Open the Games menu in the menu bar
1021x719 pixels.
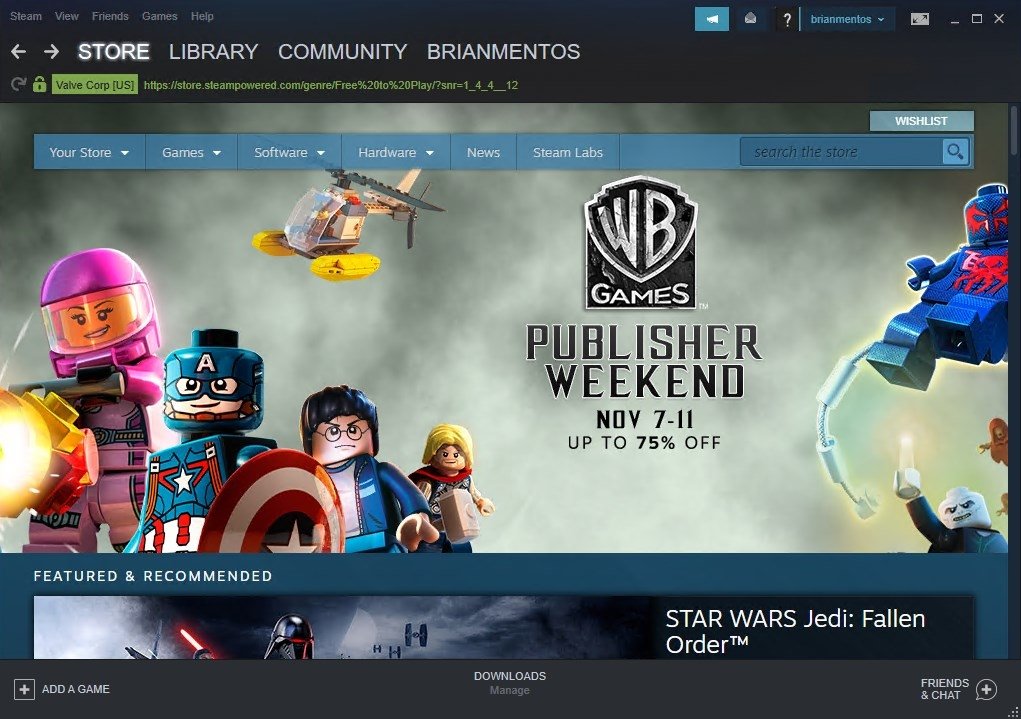coord(160,16)
